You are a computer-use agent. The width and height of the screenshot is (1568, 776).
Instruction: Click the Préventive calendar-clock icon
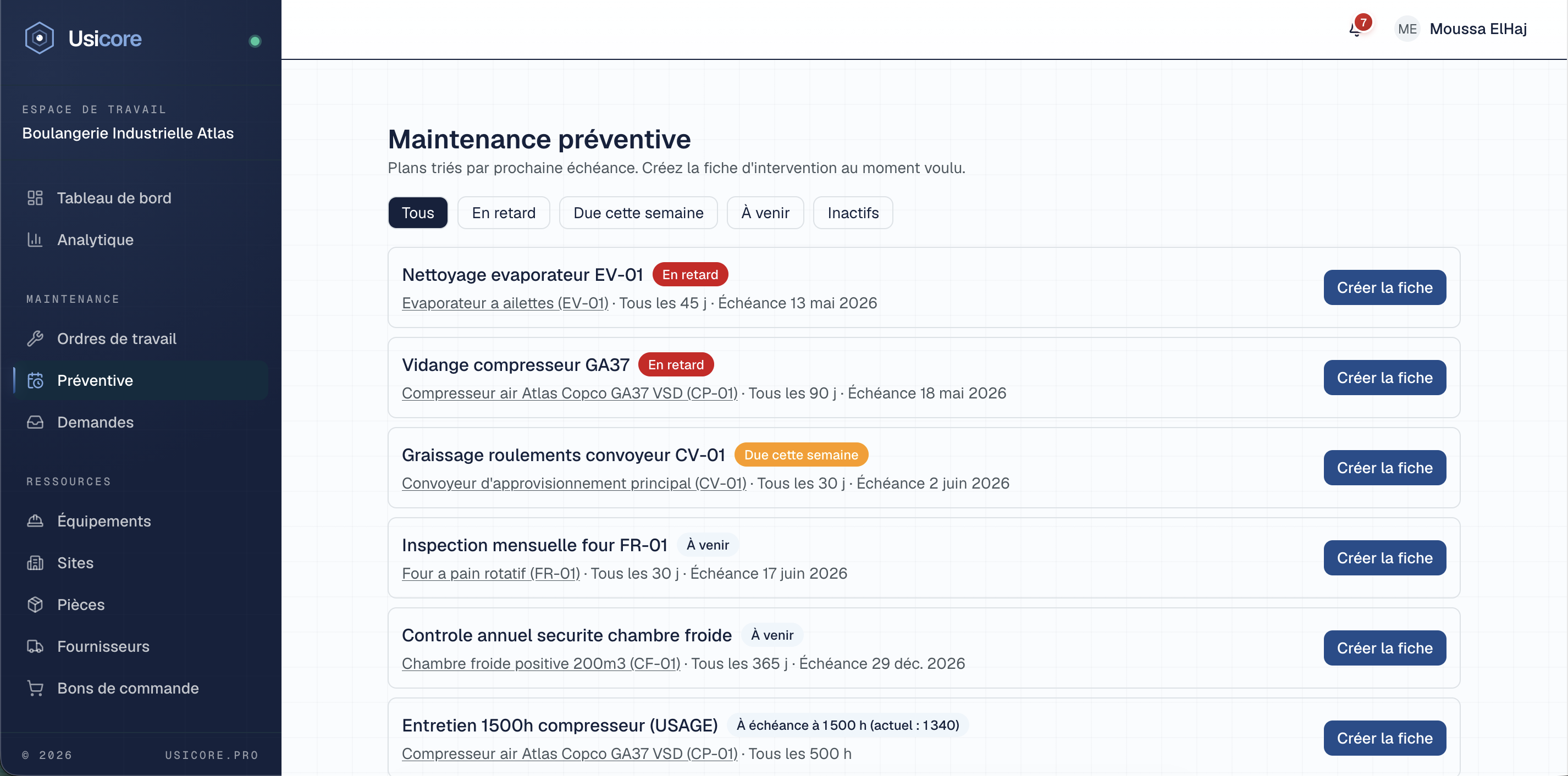35,380
